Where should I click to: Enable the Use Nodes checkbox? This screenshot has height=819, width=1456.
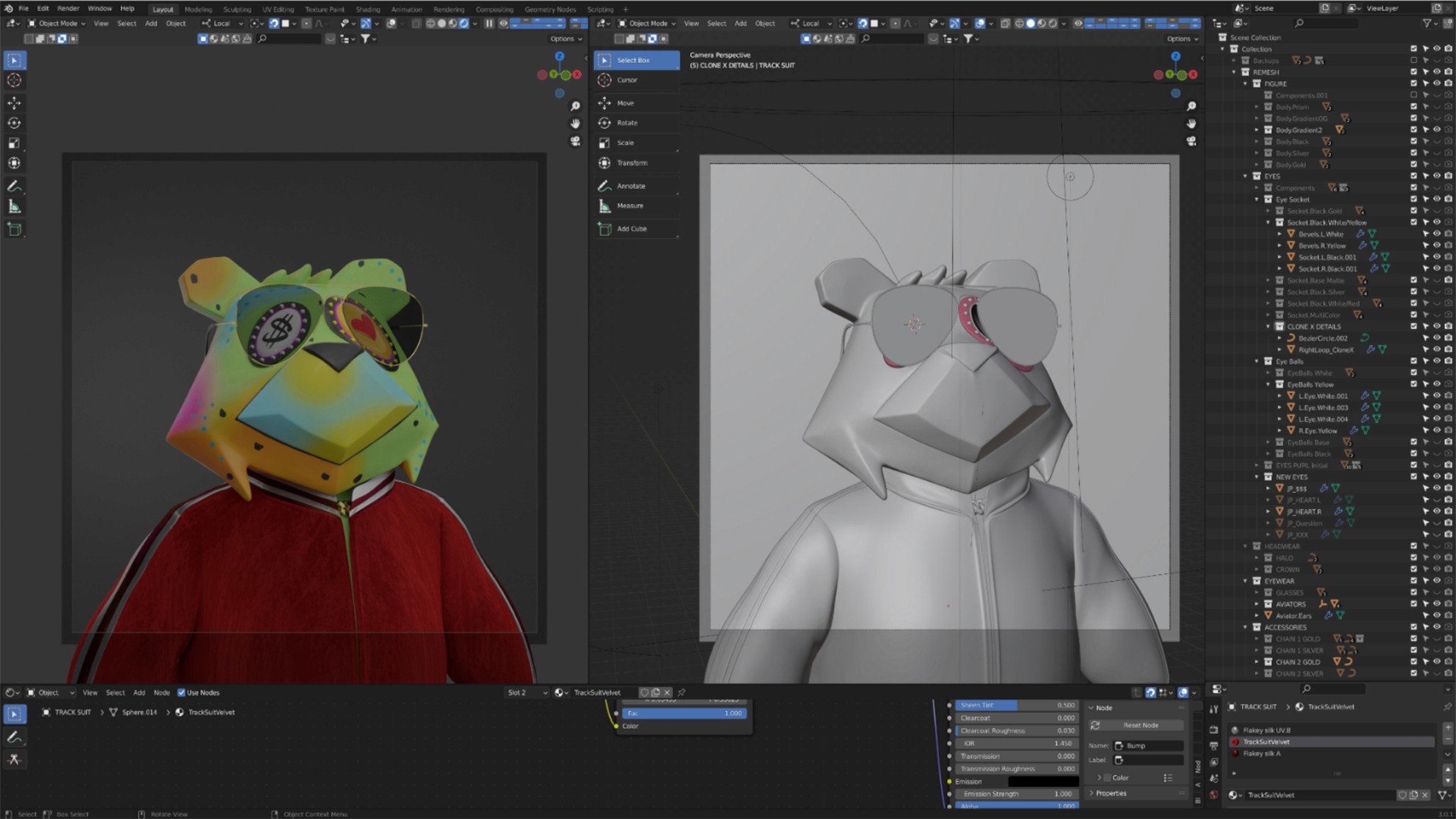[181, 693]
